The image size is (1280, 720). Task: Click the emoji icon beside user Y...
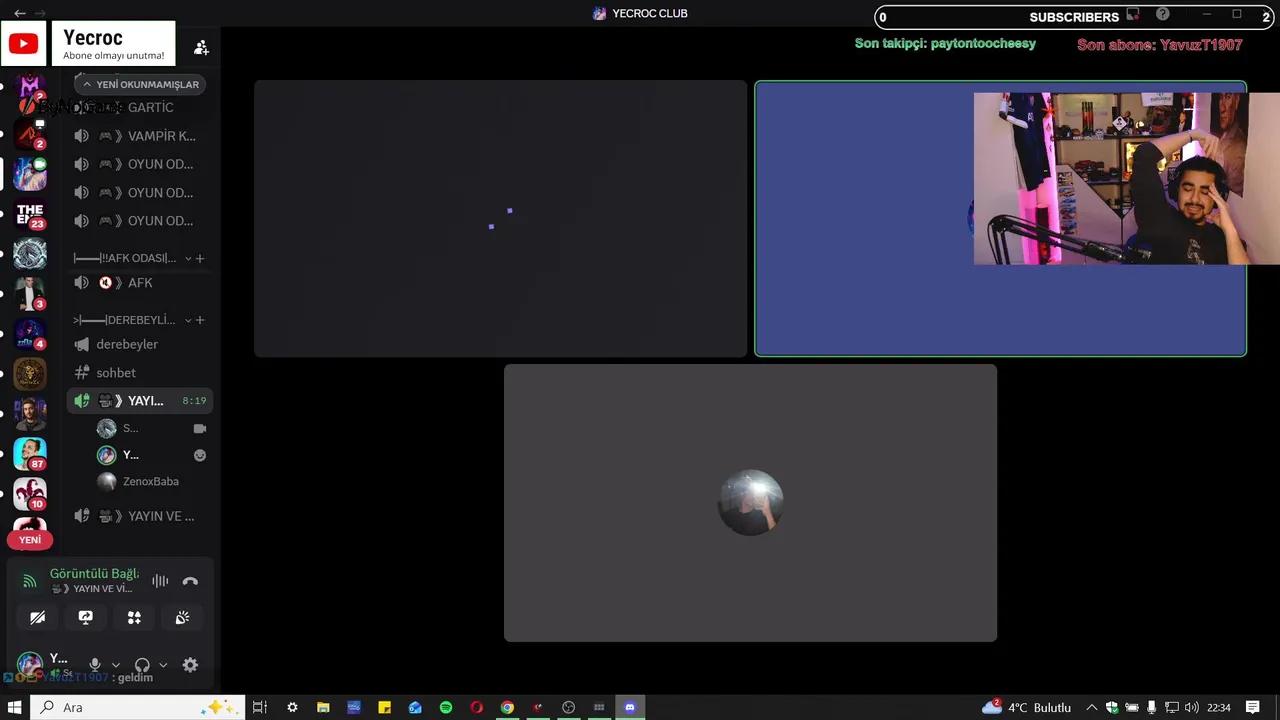coord(199,455)
